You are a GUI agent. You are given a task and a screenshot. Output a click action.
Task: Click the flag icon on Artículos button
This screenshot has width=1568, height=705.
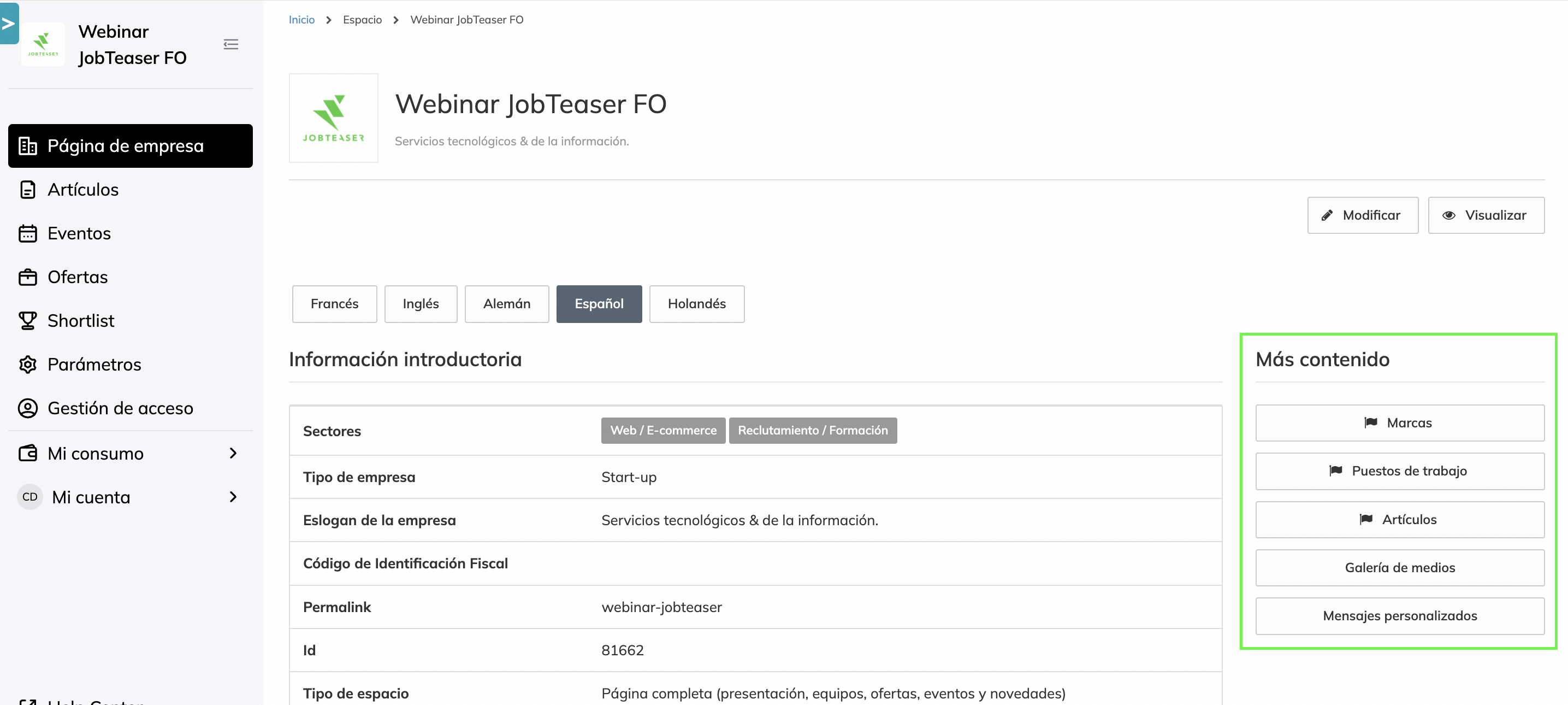click(1366, 519)
